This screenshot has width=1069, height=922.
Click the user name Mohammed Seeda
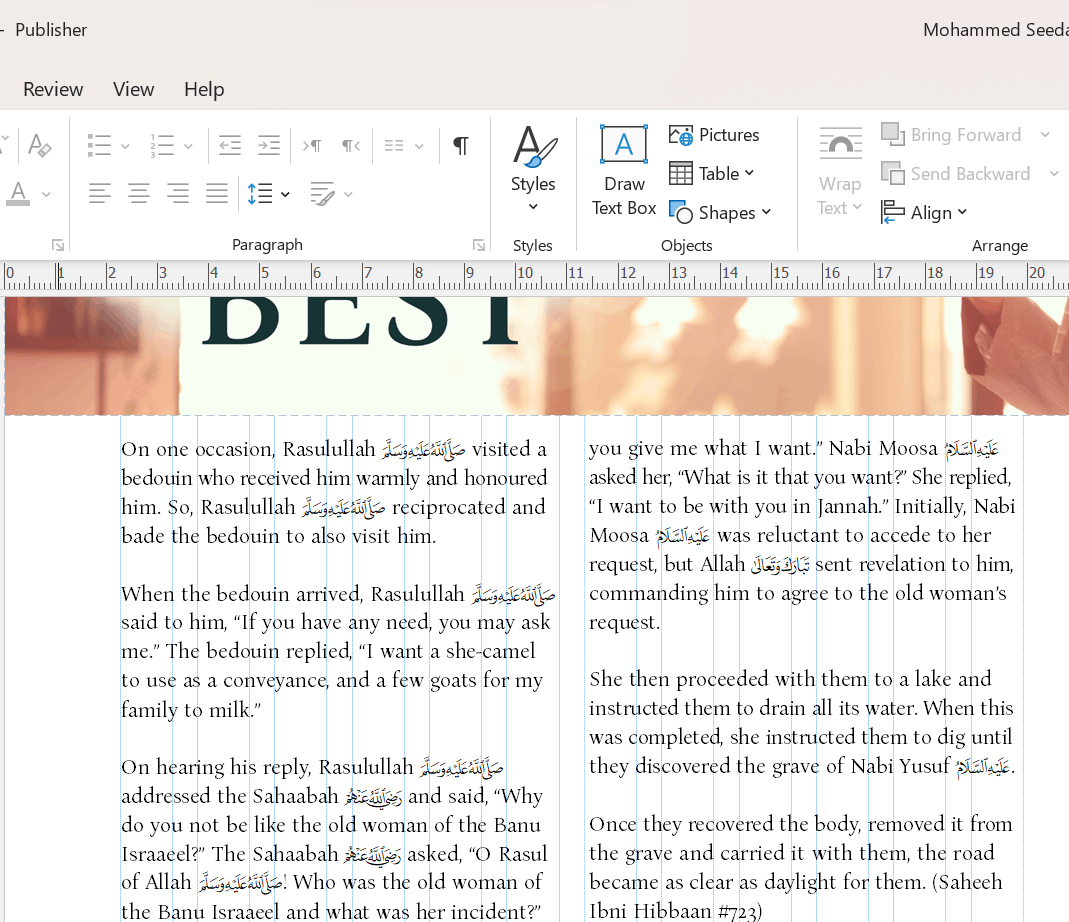pyautogui.click(x=995, y=30)
